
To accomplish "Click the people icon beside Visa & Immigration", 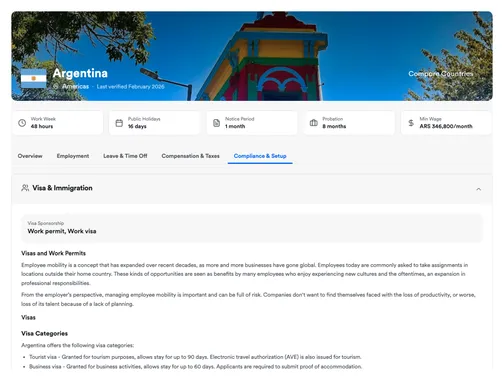I will tap(25, 188).
